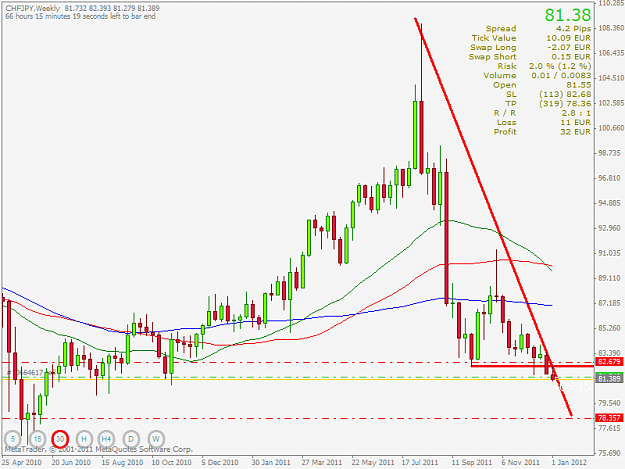Viewport: 625px width, 469px height.
Task: Click the Risk value 2.0 % (1.2 %)
Action: [x=560, y=66]
